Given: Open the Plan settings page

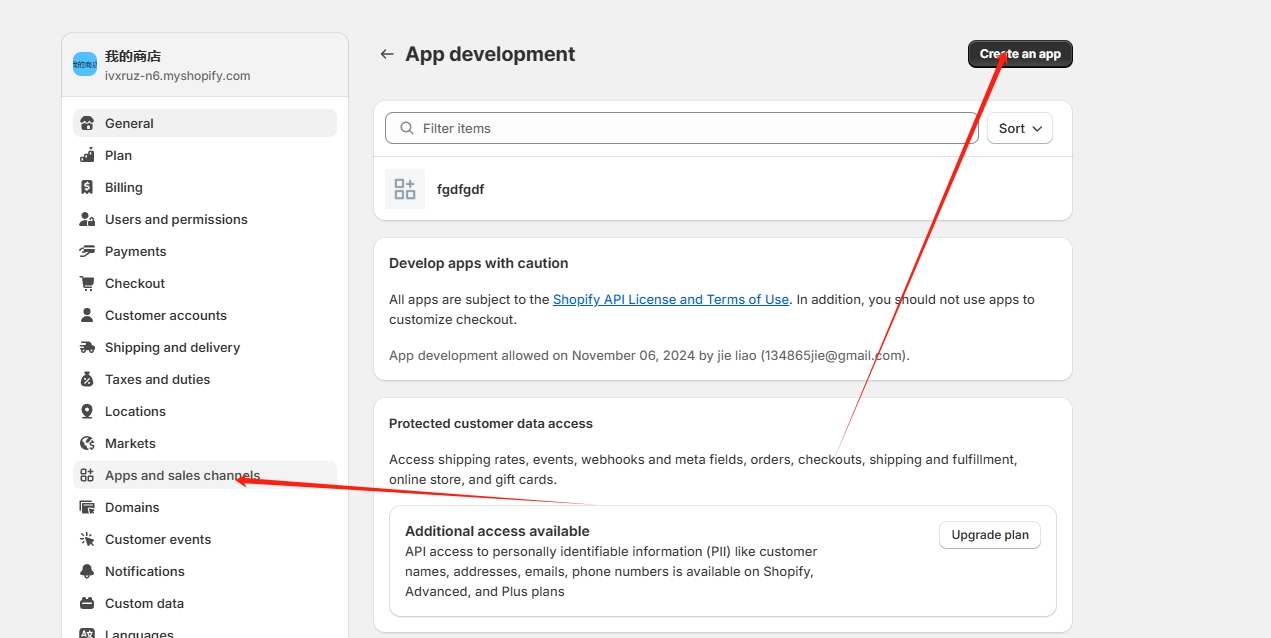Looking at the screenshot, I should click(x=205, y=155).
